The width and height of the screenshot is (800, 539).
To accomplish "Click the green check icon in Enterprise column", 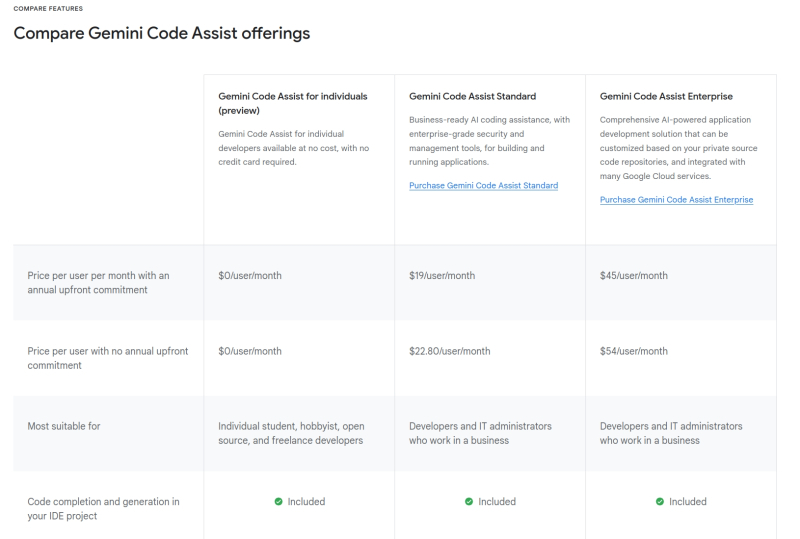I will pyautogui.click(x=660, y=502).
